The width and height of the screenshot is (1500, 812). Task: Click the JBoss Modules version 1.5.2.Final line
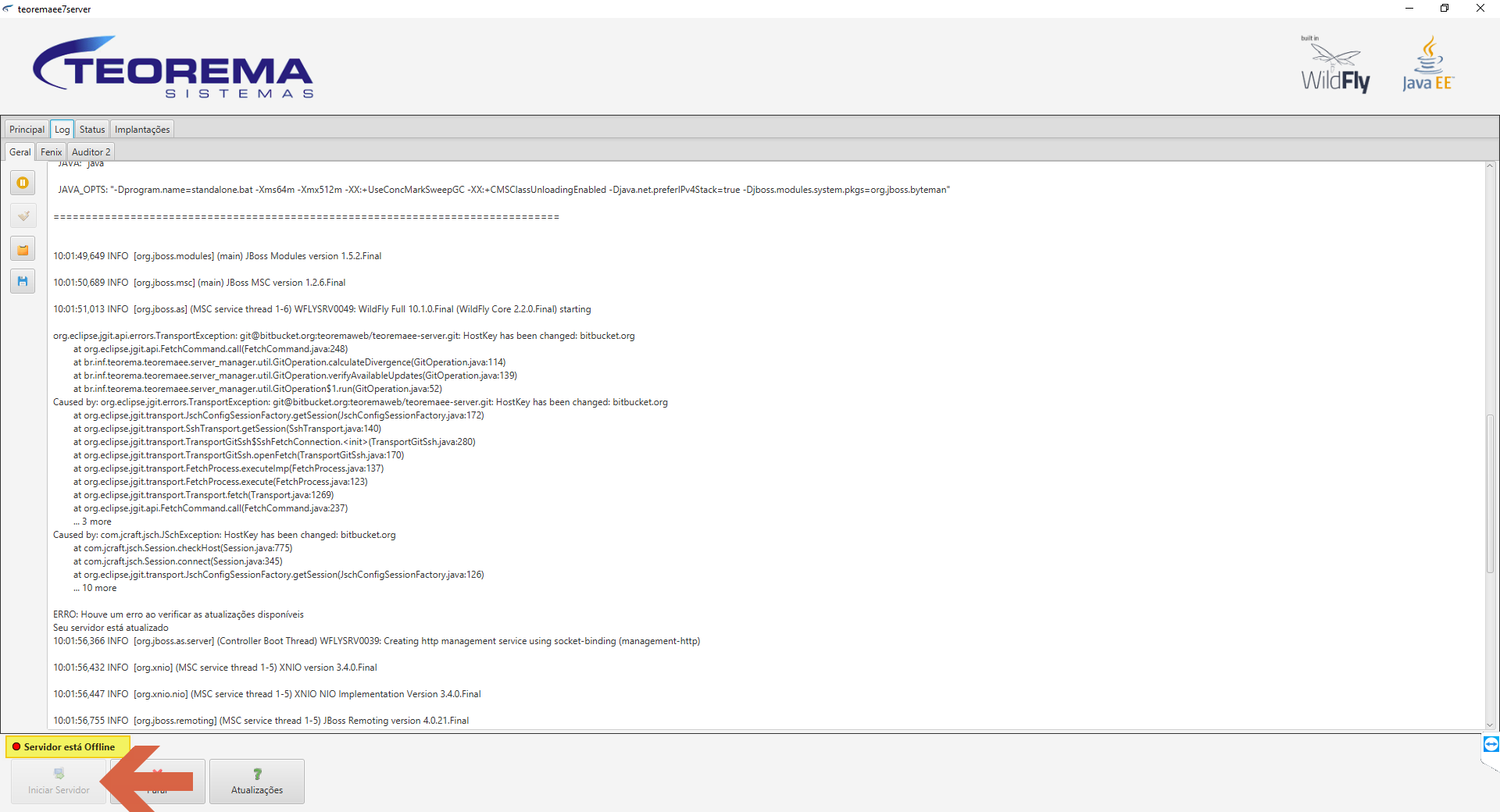tap(217, 256)
